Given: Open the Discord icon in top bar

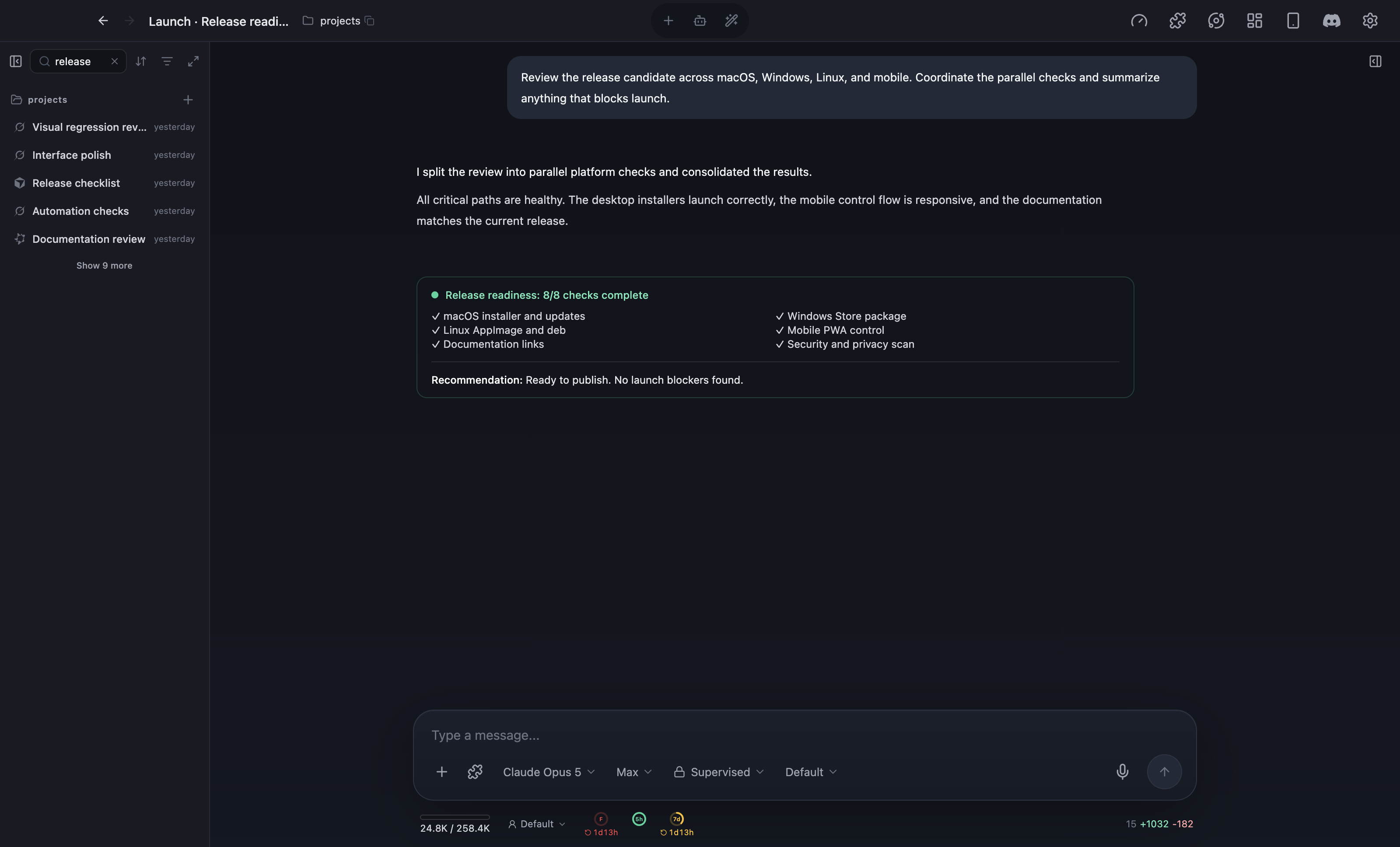Looking at the screenshot, I should (x=1331, y=21).
